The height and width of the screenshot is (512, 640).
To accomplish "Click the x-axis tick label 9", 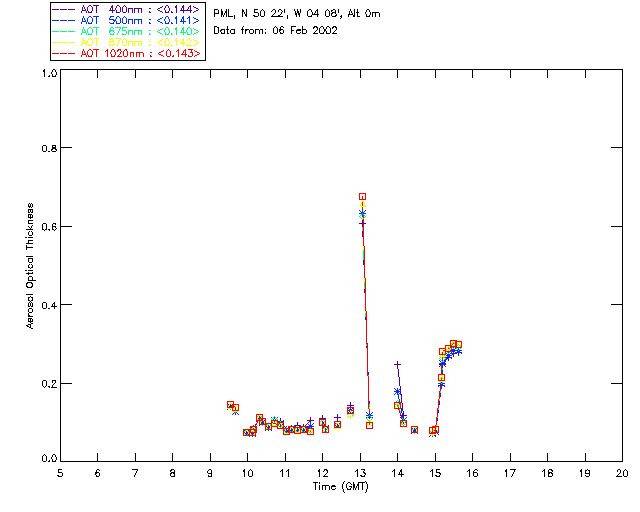I will click(210, 473).
